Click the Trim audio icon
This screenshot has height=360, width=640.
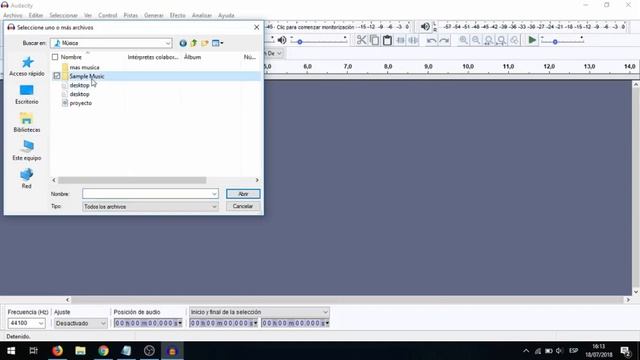click(x=400, y=40)
